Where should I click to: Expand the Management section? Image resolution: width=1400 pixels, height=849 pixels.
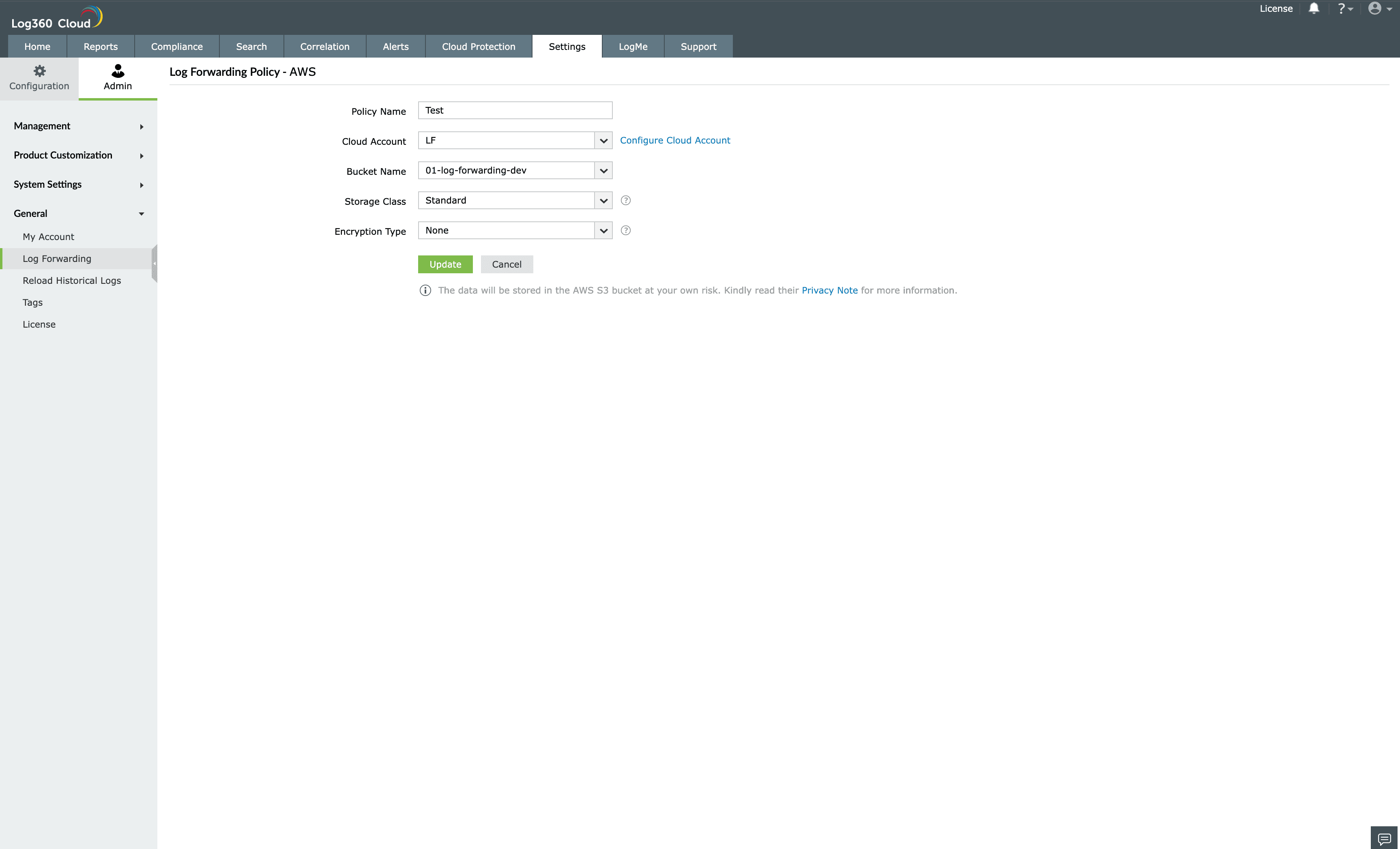pyautogui.click(x=78, y=126)
